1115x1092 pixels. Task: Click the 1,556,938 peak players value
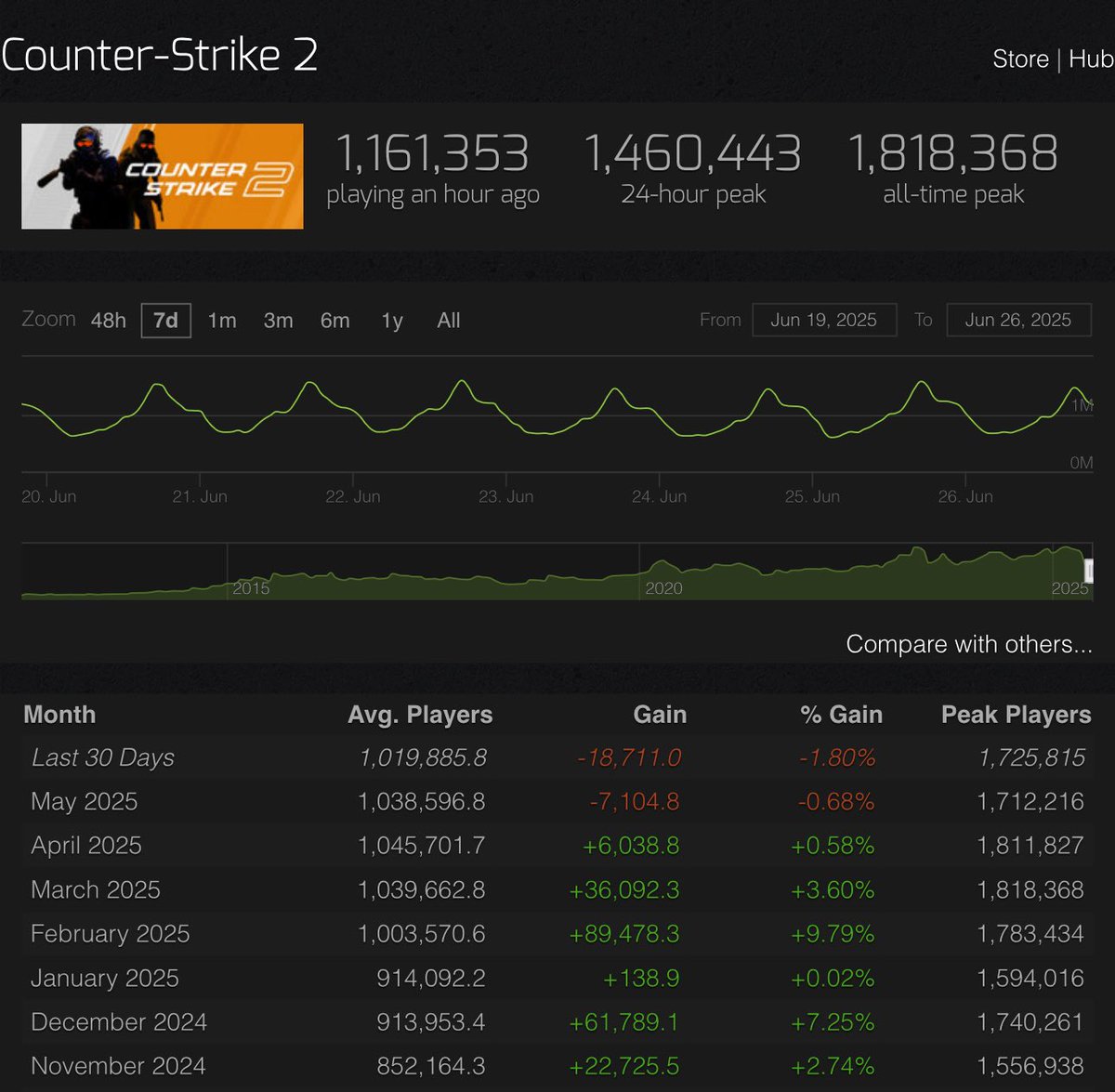pyautogui.click(x=1030, y=1066)
